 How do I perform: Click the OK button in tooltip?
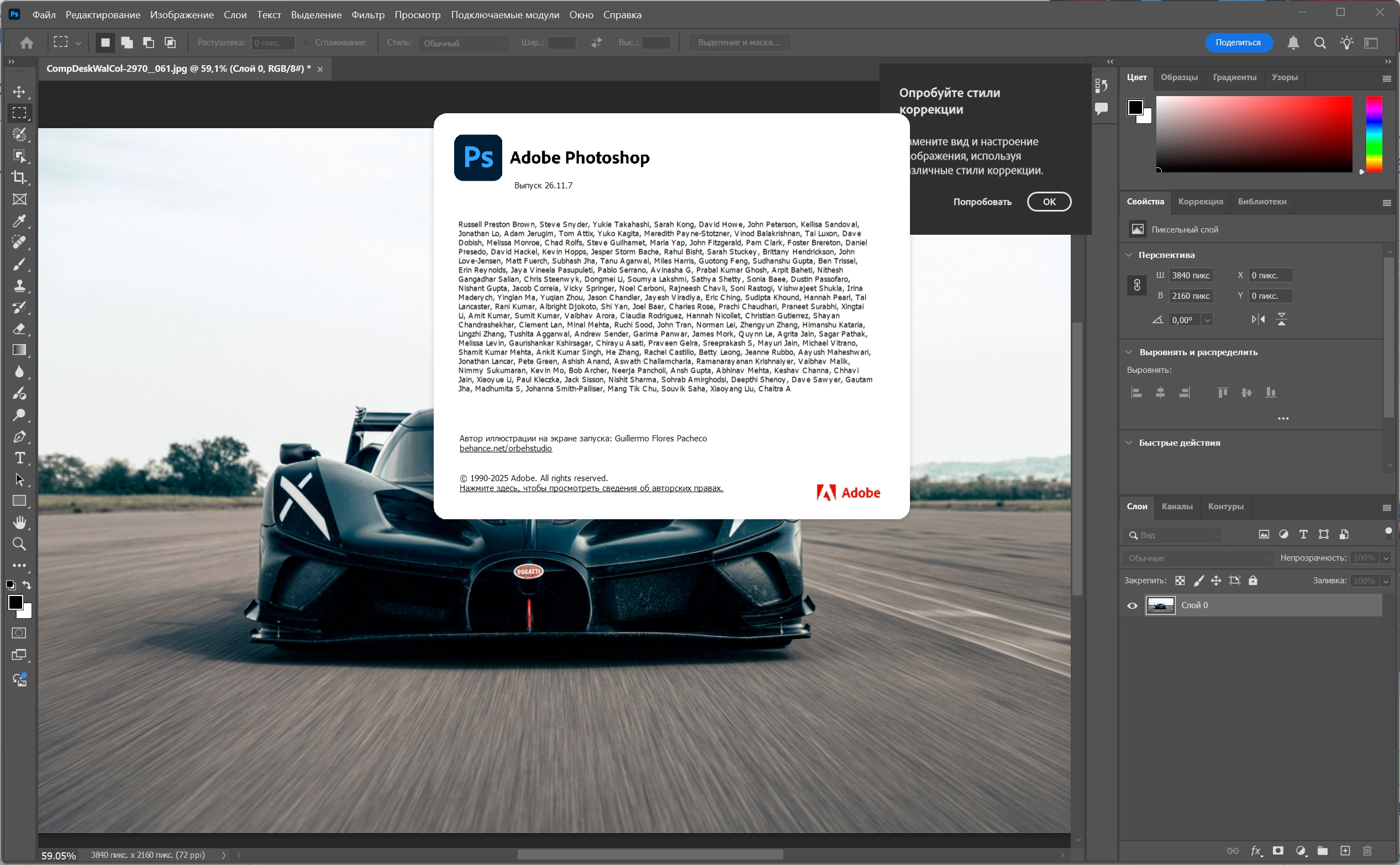(1049, 202)
